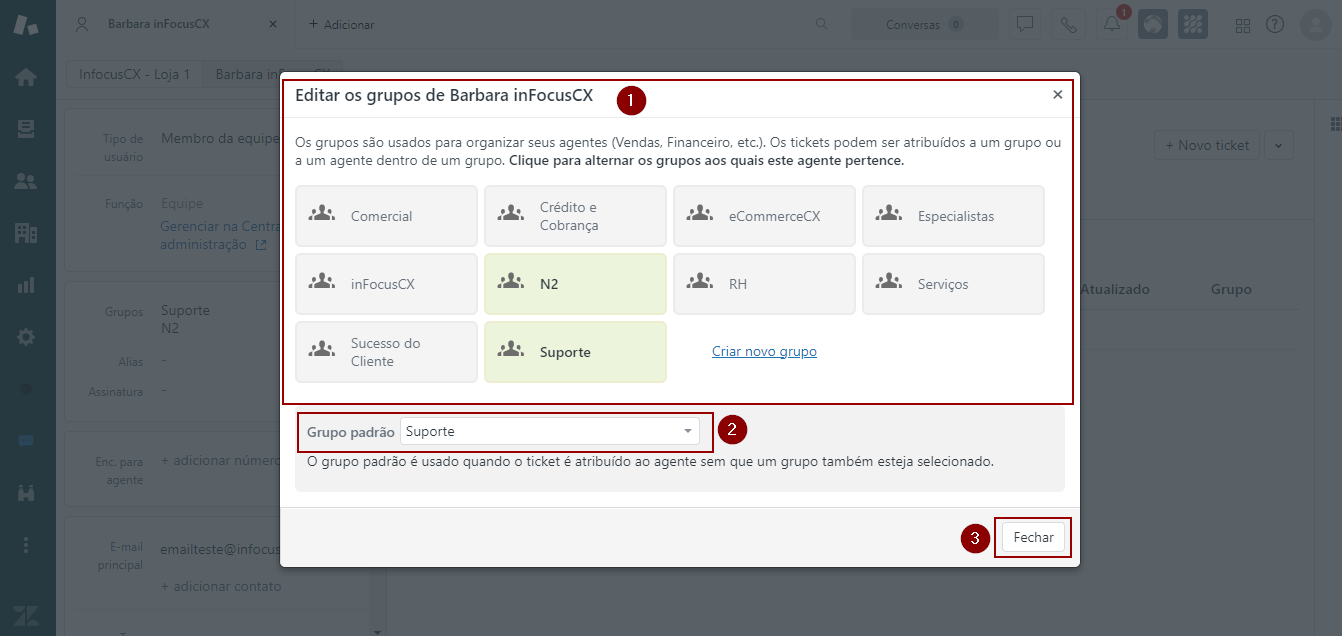The image size is (1342, 636).
Task: Switch to InfocusCX - Loja 1 tab
Action: [134, 74]
